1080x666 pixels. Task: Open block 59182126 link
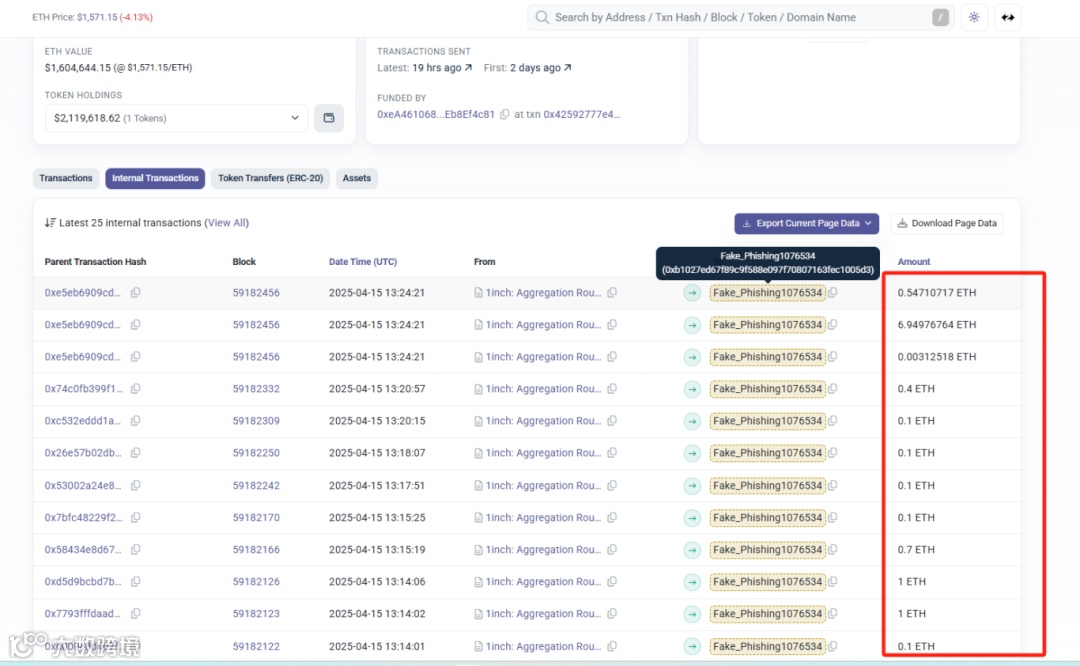point(256,581)
